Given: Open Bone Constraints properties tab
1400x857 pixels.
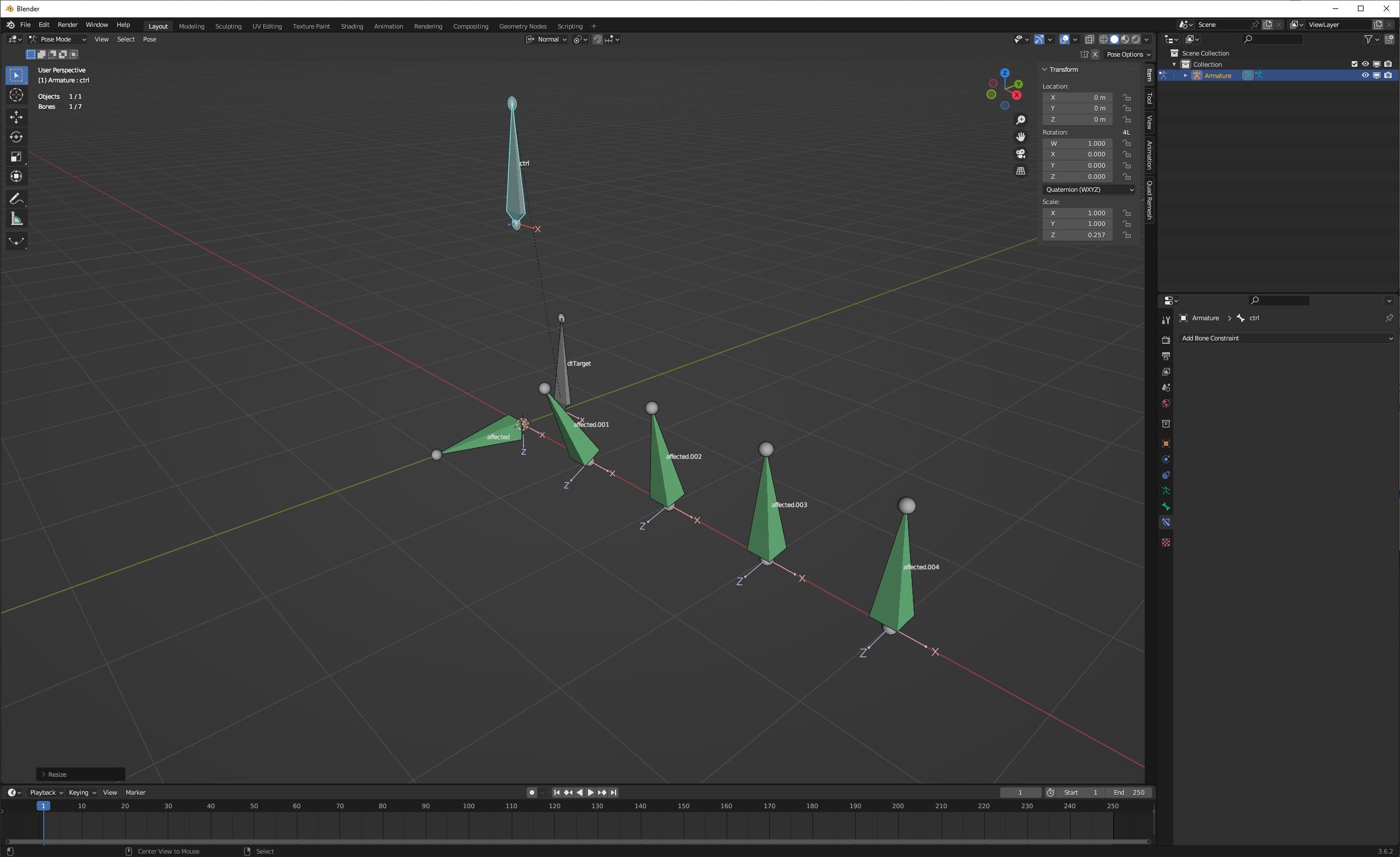Looking at the screenshot, I should (1166, 523).
